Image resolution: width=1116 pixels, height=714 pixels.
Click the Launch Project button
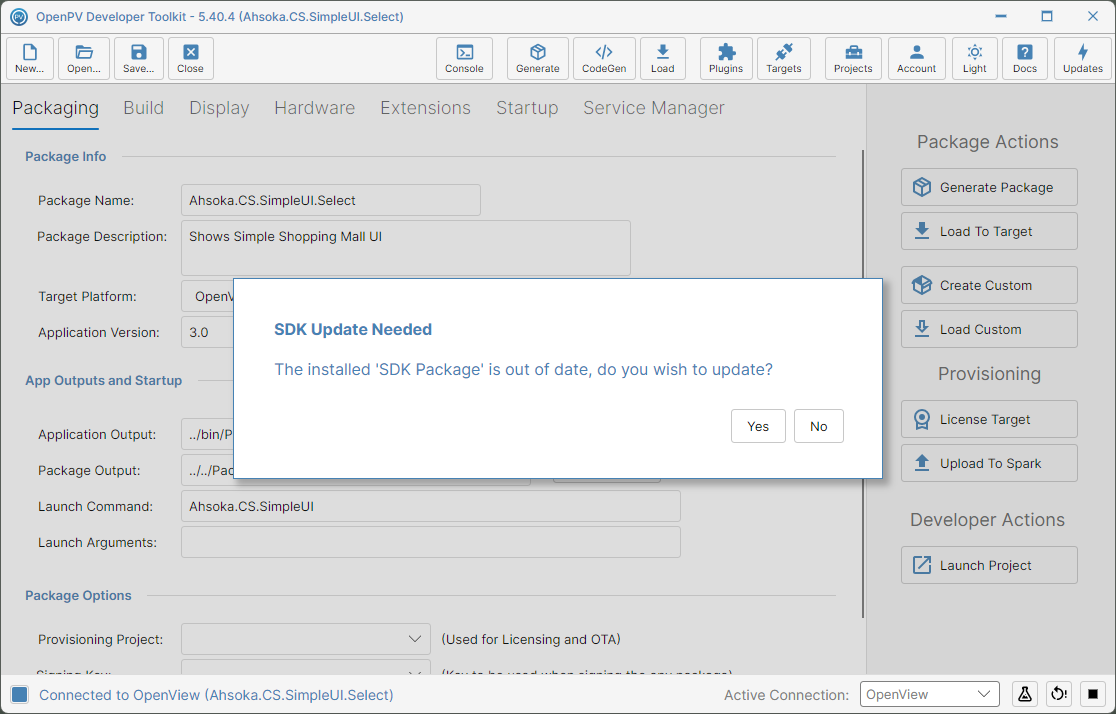(989, 565)
